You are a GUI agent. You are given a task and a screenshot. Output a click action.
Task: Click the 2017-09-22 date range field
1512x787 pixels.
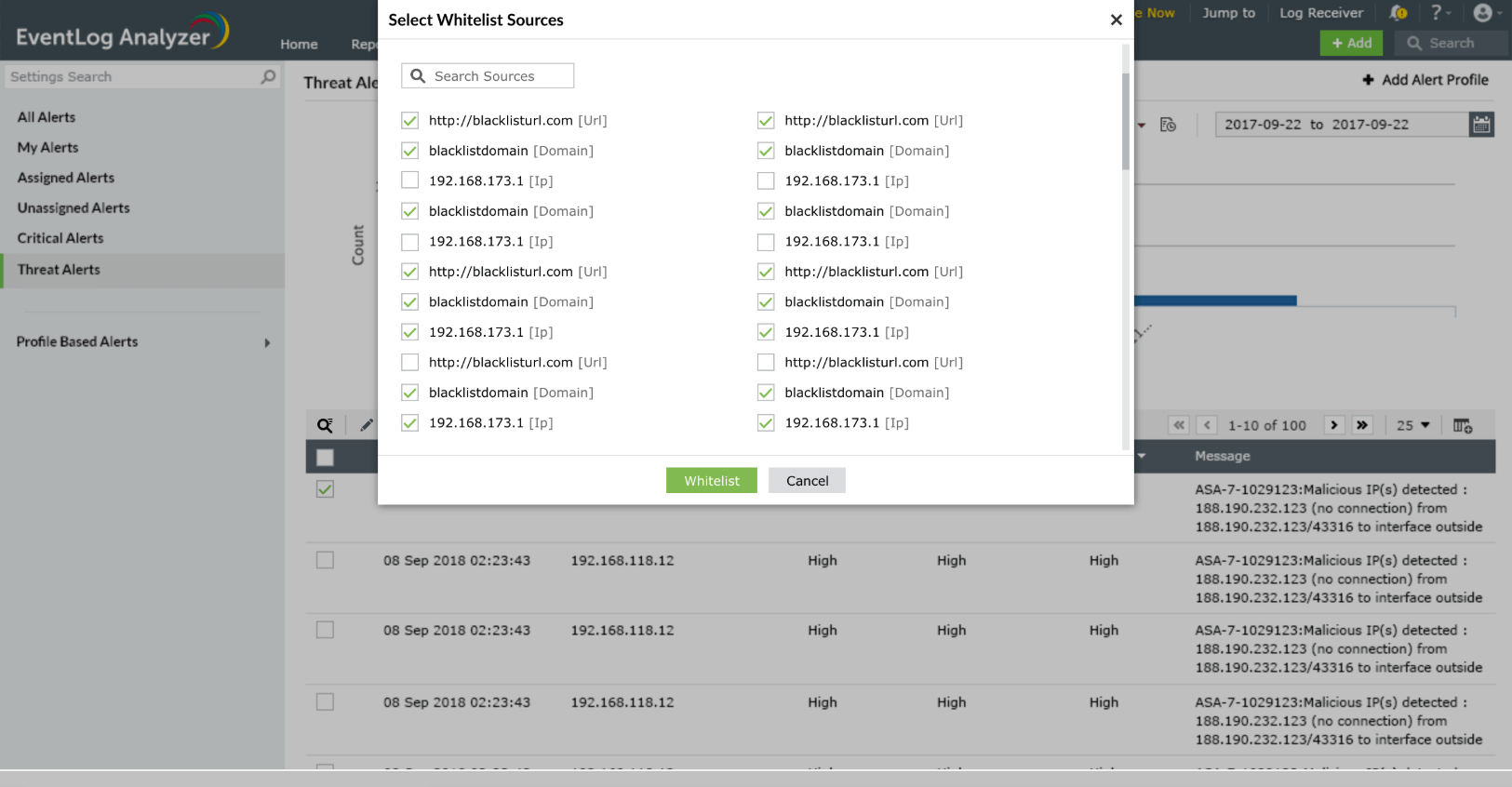pos(1342,125)
